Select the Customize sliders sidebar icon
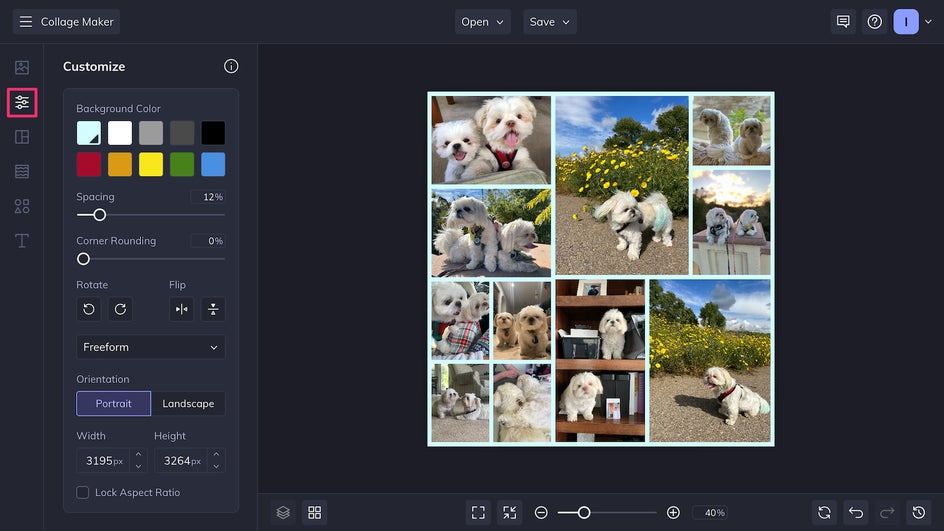The height and width of the screenshot is (531, 944). 22,102
